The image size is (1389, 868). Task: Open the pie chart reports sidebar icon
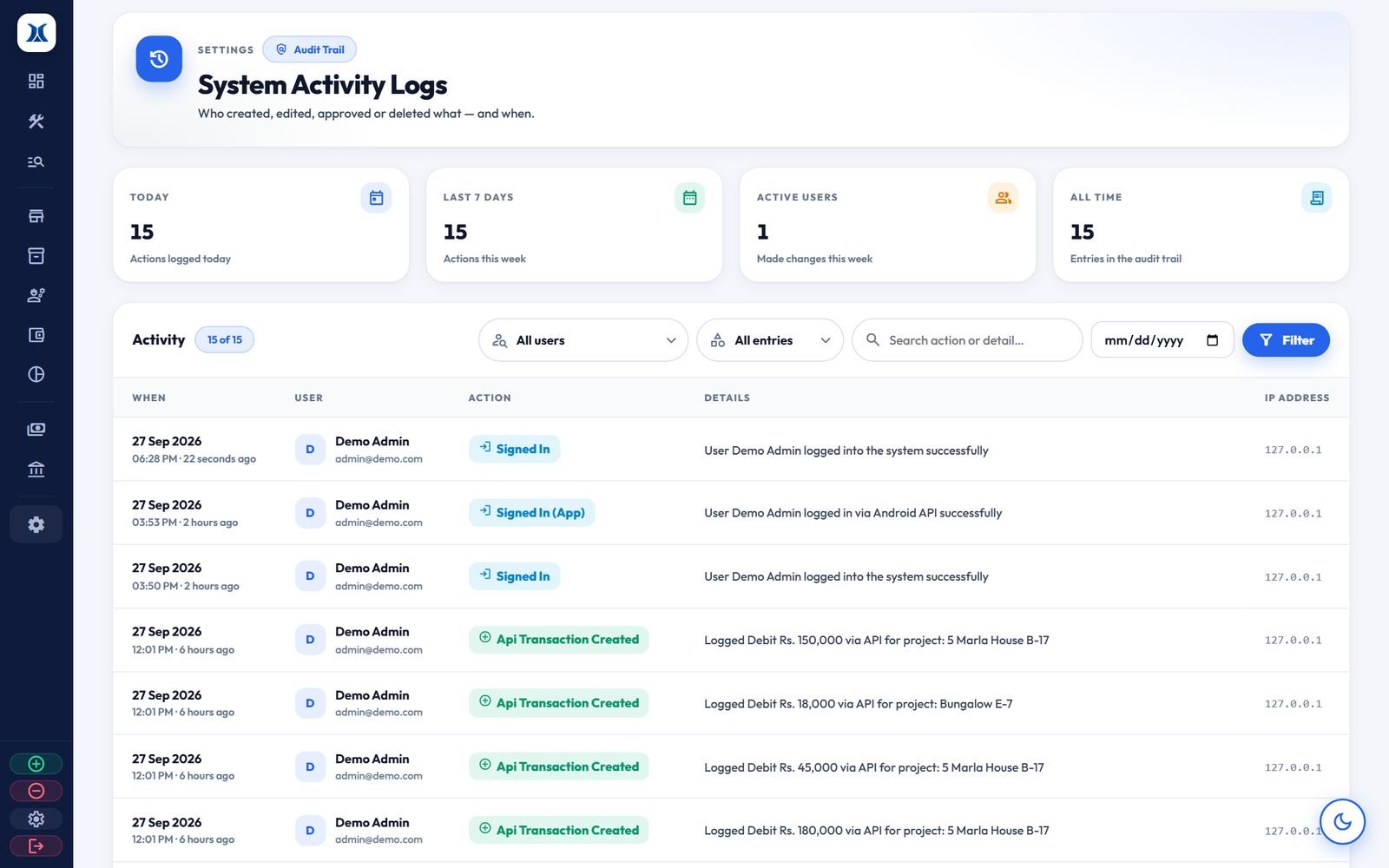click(36, 374)
